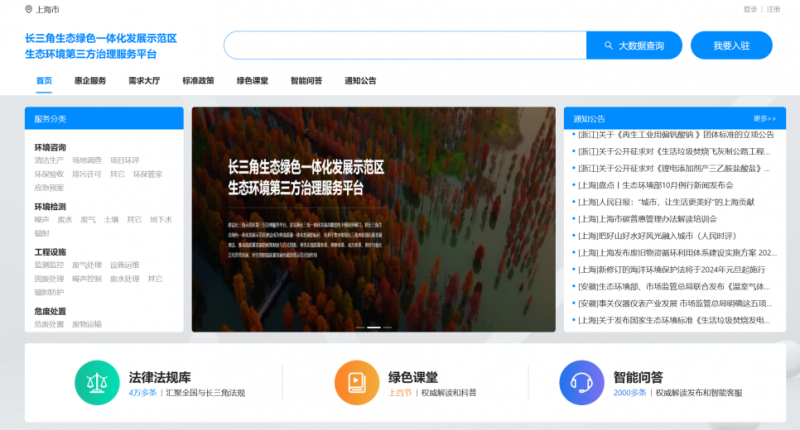Click the main banner carousel image
The width and height of the screenshot is (800, 430).
pyautogui.click(x=373, y=219)
